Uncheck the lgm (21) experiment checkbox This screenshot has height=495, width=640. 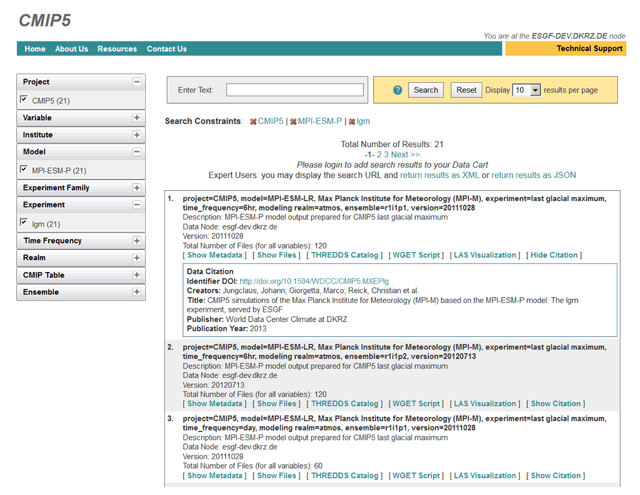pyautogui.click(x=24, y=223)
